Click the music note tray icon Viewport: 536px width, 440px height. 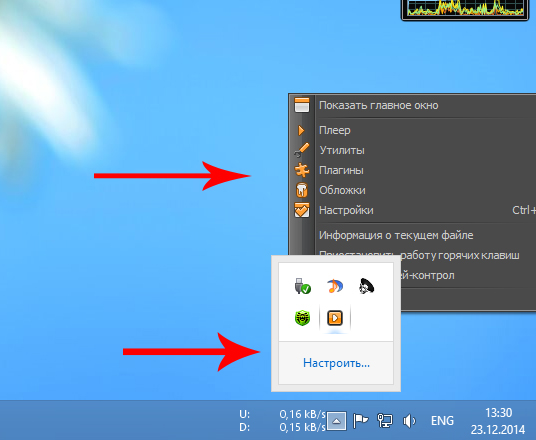[335, 286]
